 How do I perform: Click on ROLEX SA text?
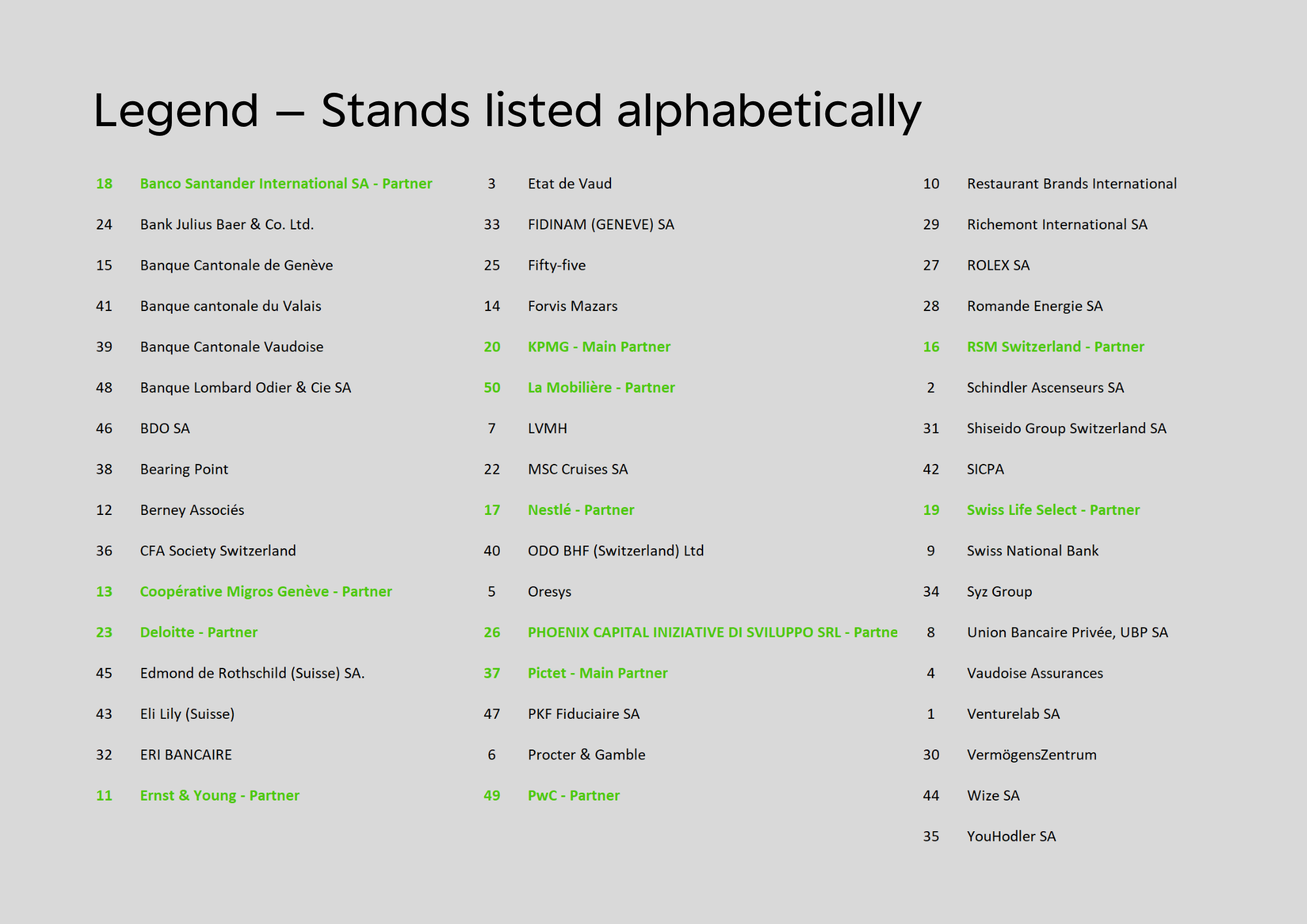pos(998,265)
